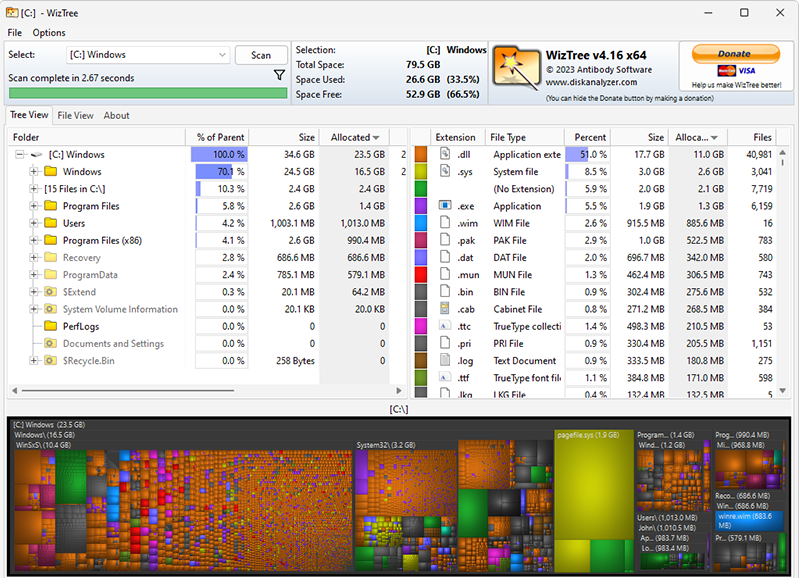Click the .exe application icon
799x578 pixels.
[x=445, y=205]
